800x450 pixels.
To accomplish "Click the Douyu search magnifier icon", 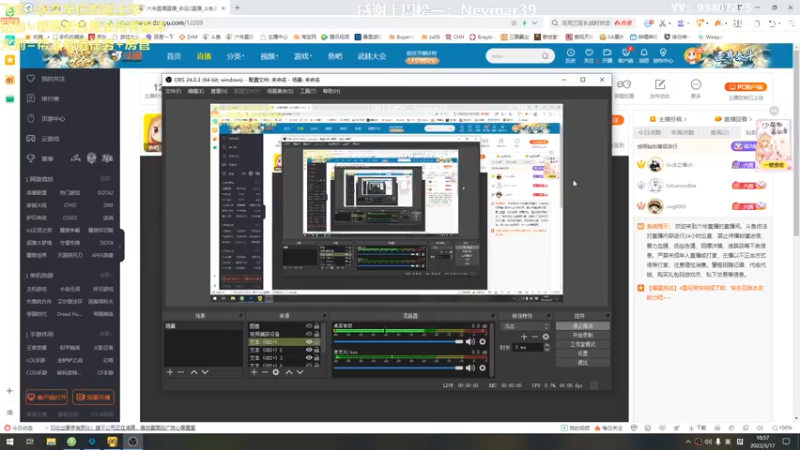I will (x=545, y=56).
